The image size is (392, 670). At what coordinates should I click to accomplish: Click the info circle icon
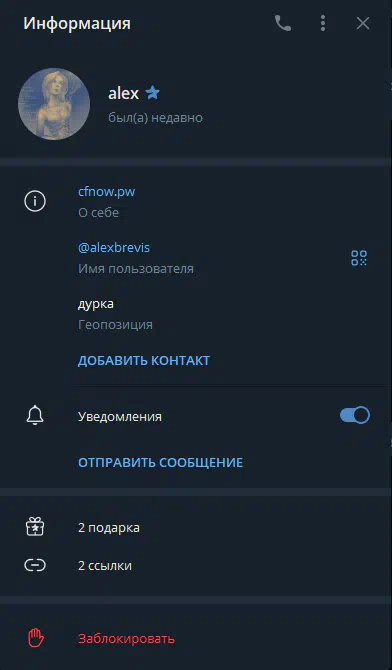click(x=35, y=201)
